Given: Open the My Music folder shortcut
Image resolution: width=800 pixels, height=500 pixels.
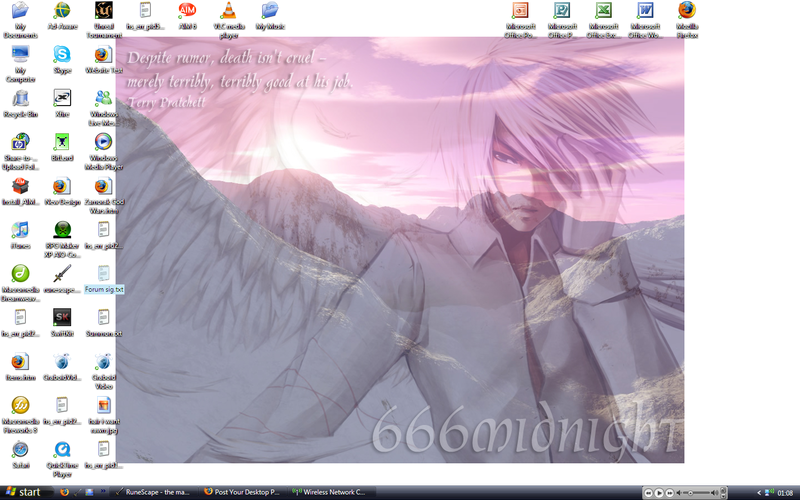Looking at the screenshot, I should [x=270, y=15].
